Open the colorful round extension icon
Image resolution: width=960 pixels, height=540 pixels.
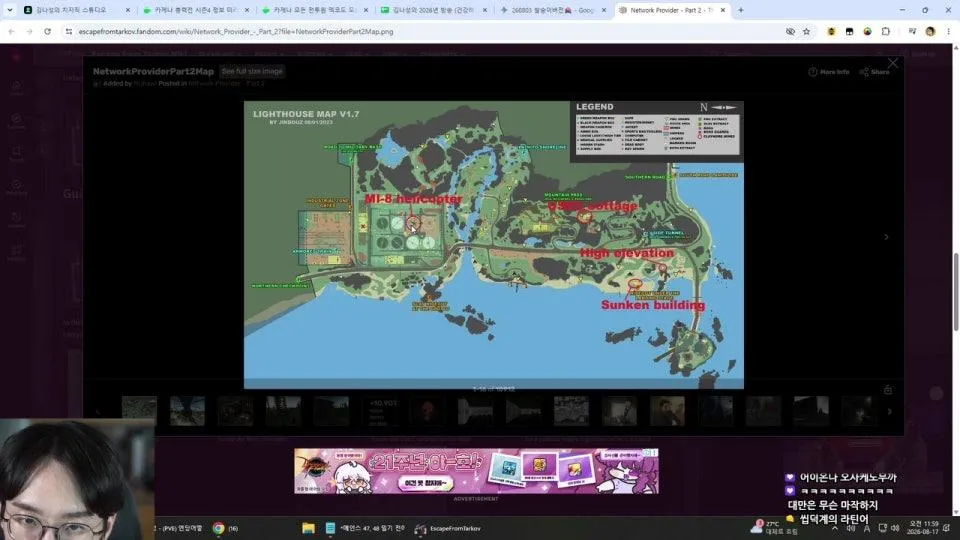(868, 31)
